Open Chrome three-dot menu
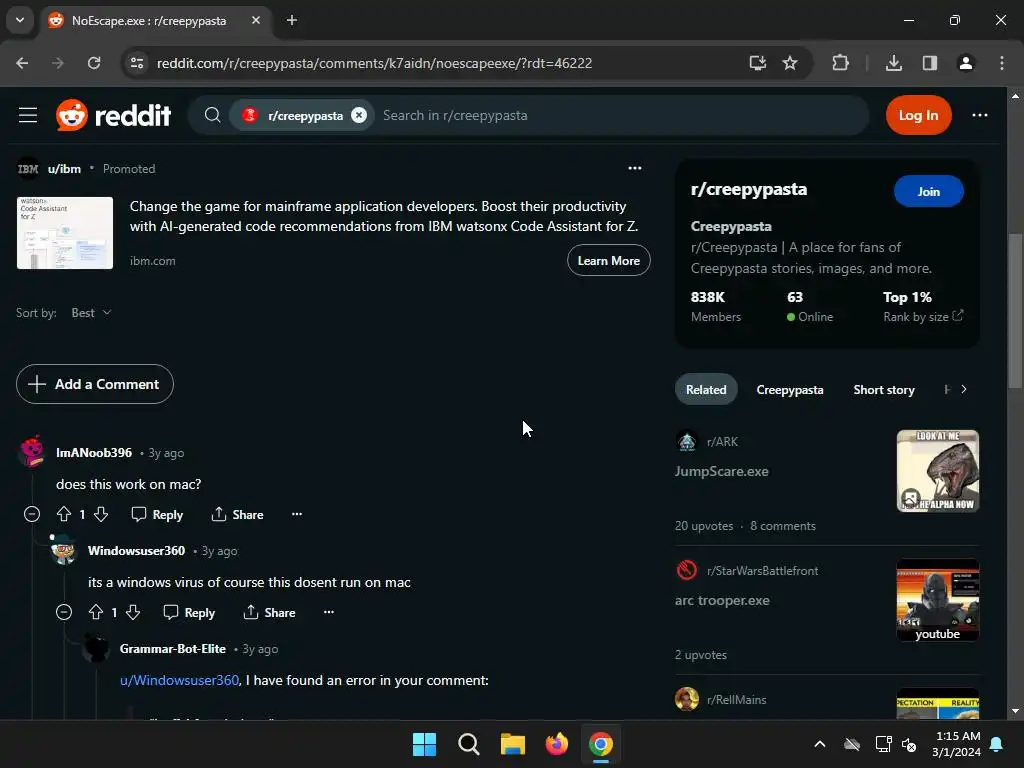Screen dimensions: 1024x768 click(1002, 63)
